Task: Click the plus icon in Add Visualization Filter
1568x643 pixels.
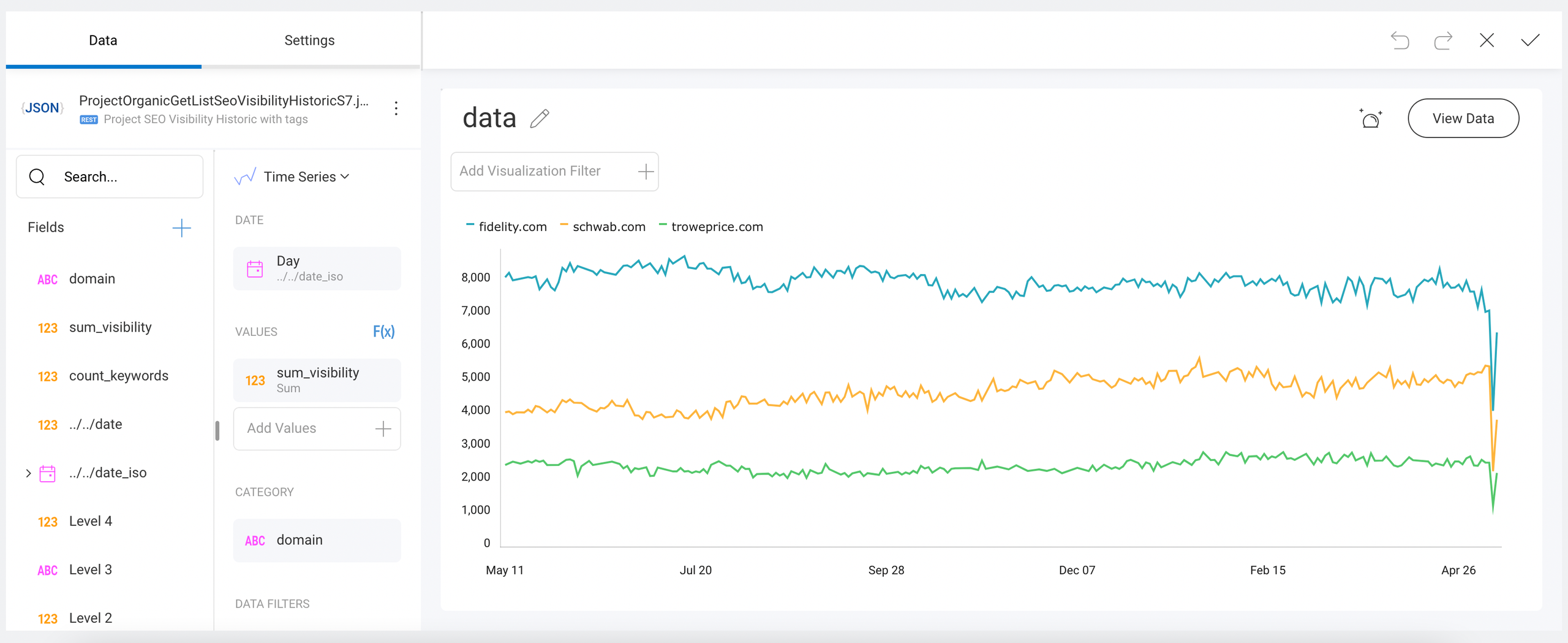Action: (646, 172)
